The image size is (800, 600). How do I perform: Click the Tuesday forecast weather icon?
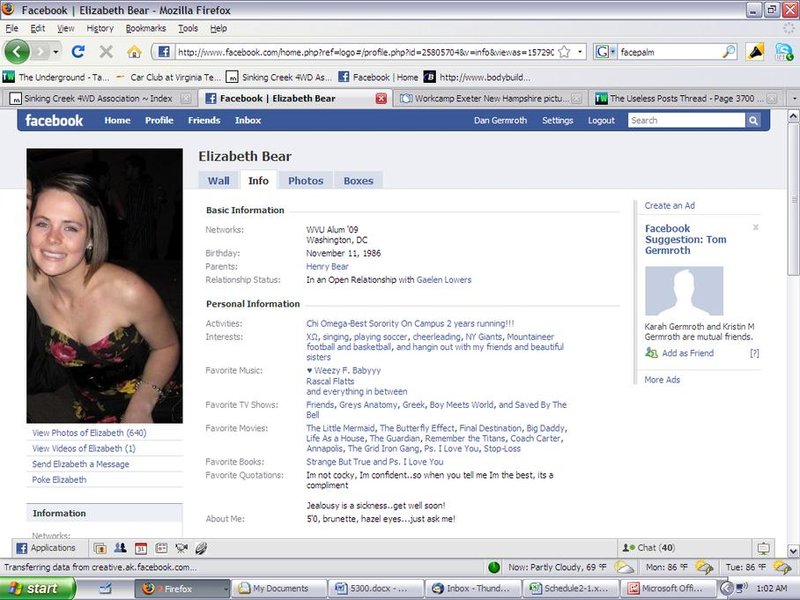pos(782,567)
